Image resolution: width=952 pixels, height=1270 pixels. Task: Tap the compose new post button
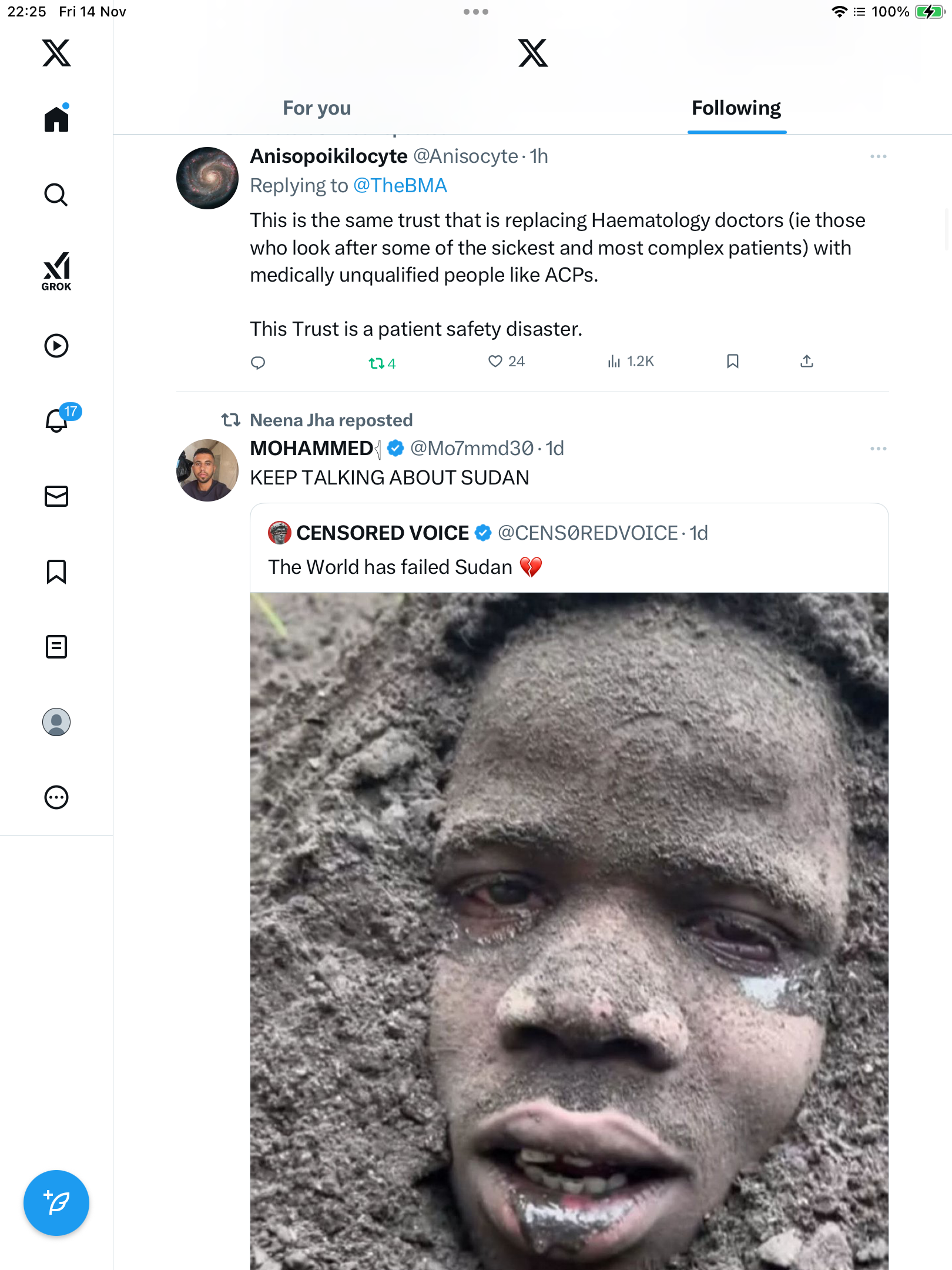(56, 1203)
